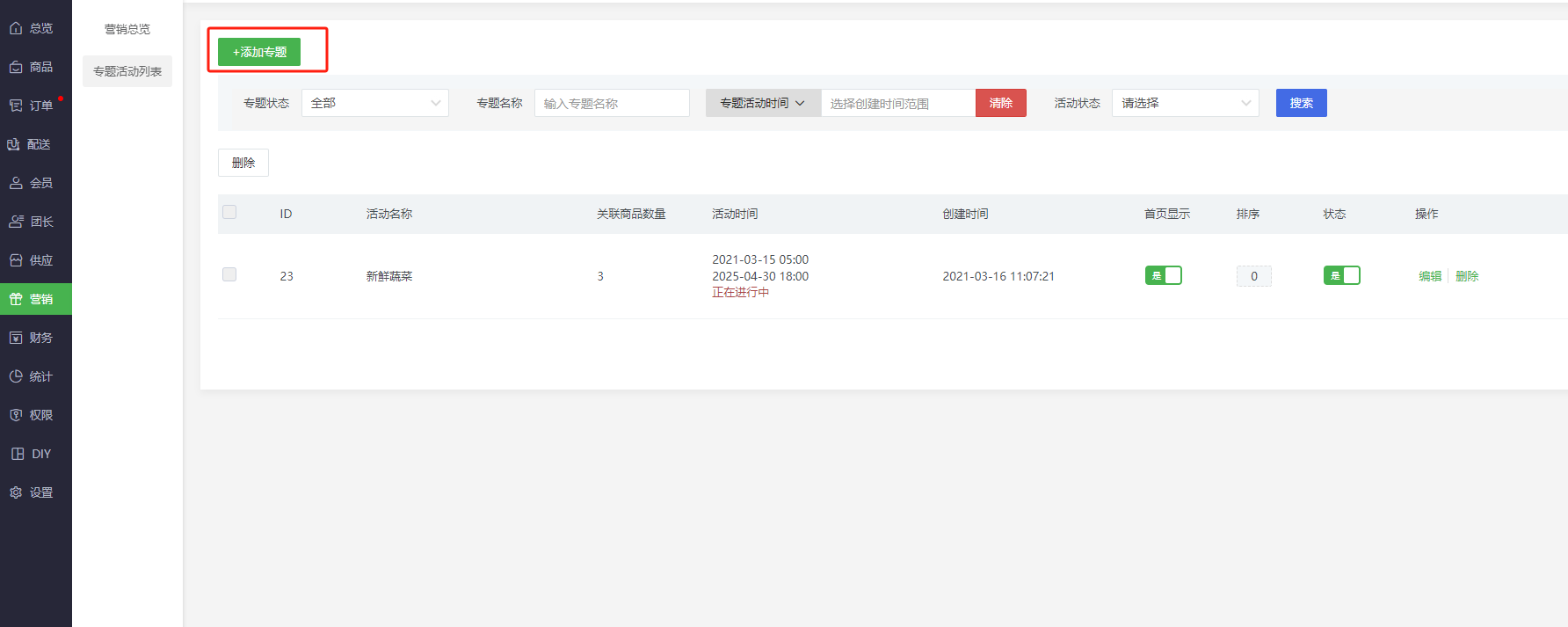Toggle the 首页显示 switch for 新鲜蔬菜
Screen dimensions: 1568x627
[x=1163, y=275]
